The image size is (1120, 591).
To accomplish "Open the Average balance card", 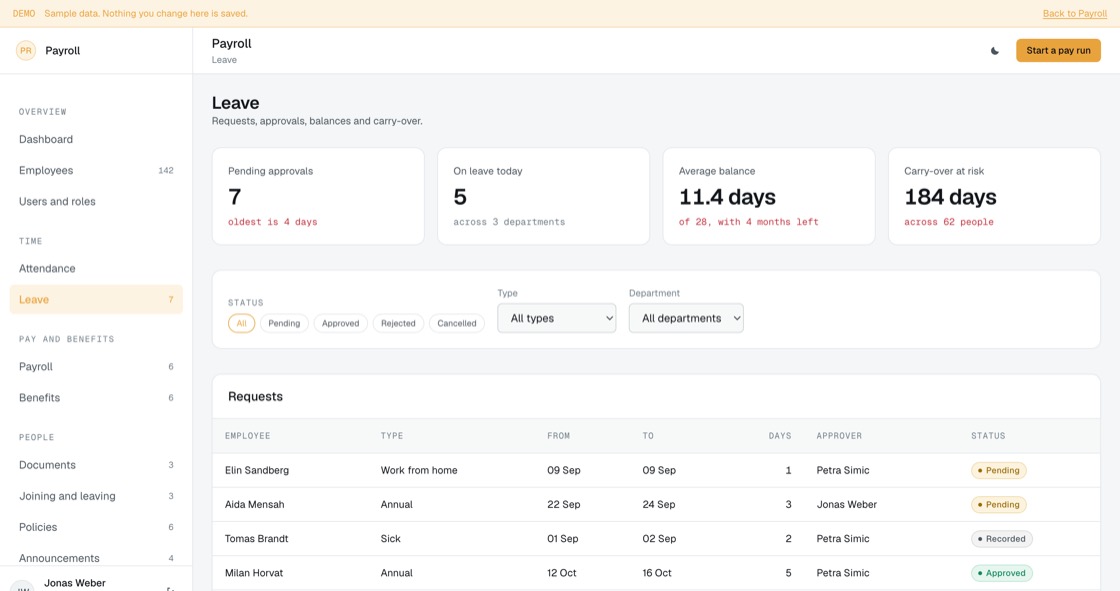I will 769,197.
